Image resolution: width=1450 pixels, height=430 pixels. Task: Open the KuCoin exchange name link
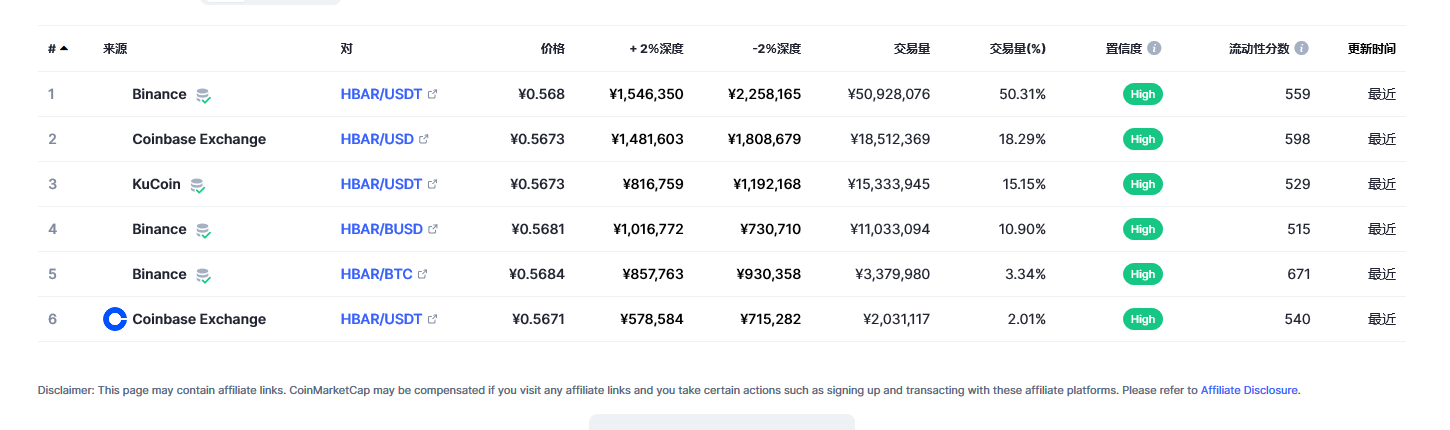point(156,184)
